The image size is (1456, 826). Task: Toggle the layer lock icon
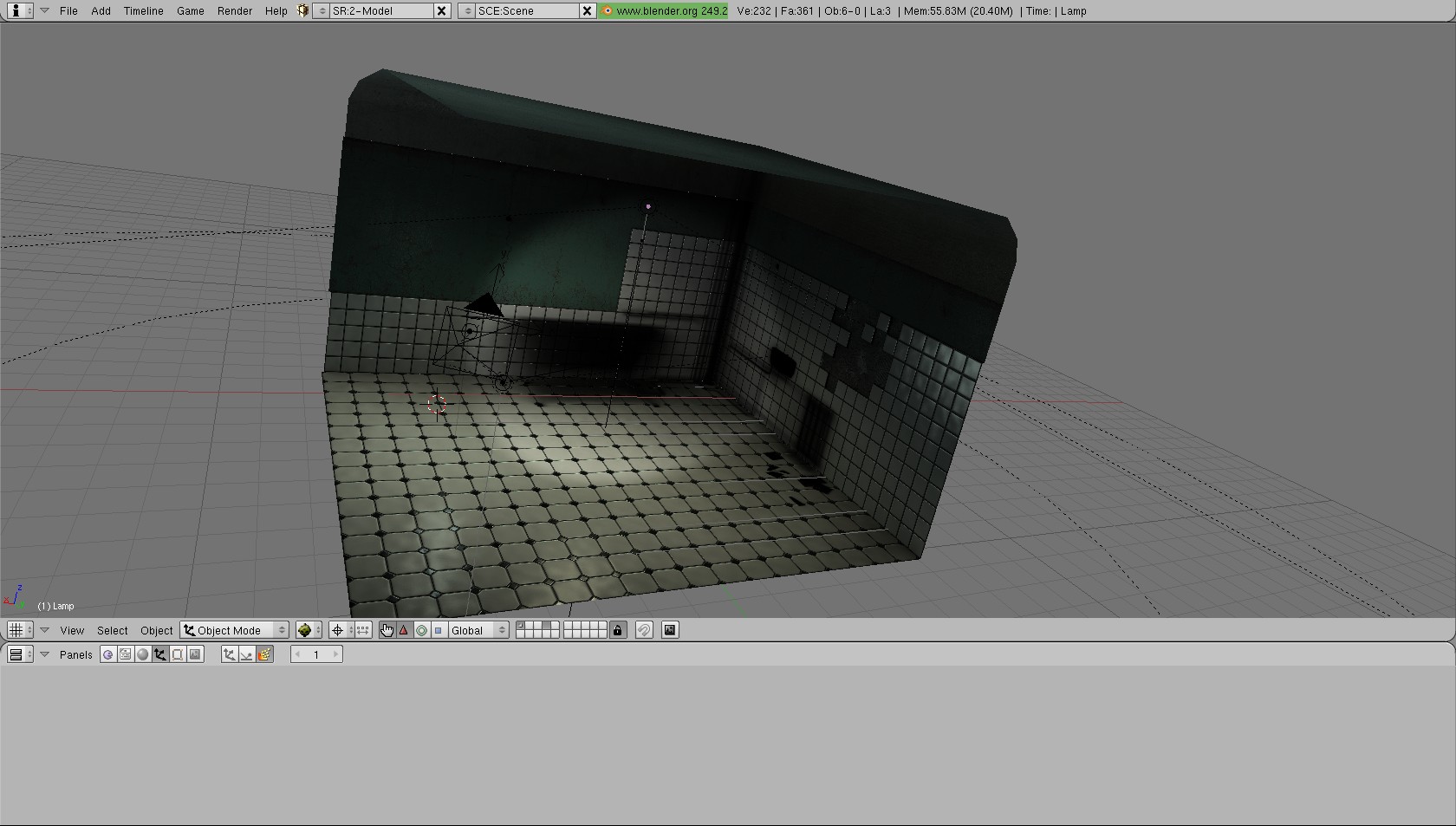point(617,630)
